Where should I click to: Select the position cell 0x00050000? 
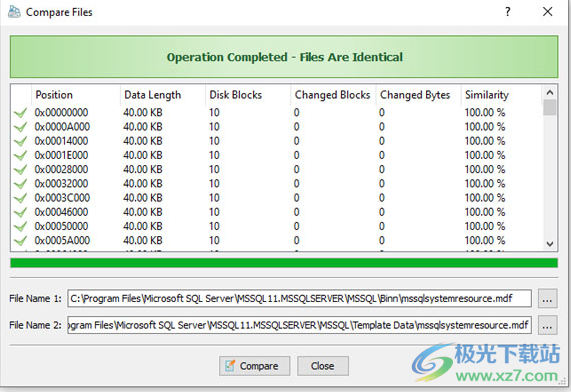coord(61,226)
